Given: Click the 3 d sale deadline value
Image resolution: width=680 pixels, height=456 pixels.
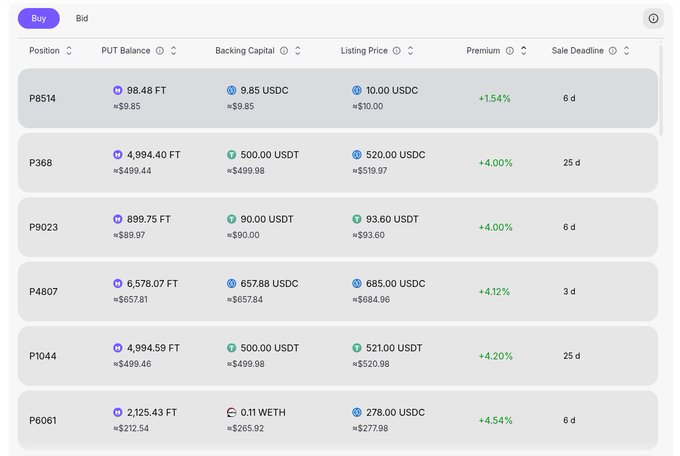Looking at the screenshot, I should coord(569,292).
